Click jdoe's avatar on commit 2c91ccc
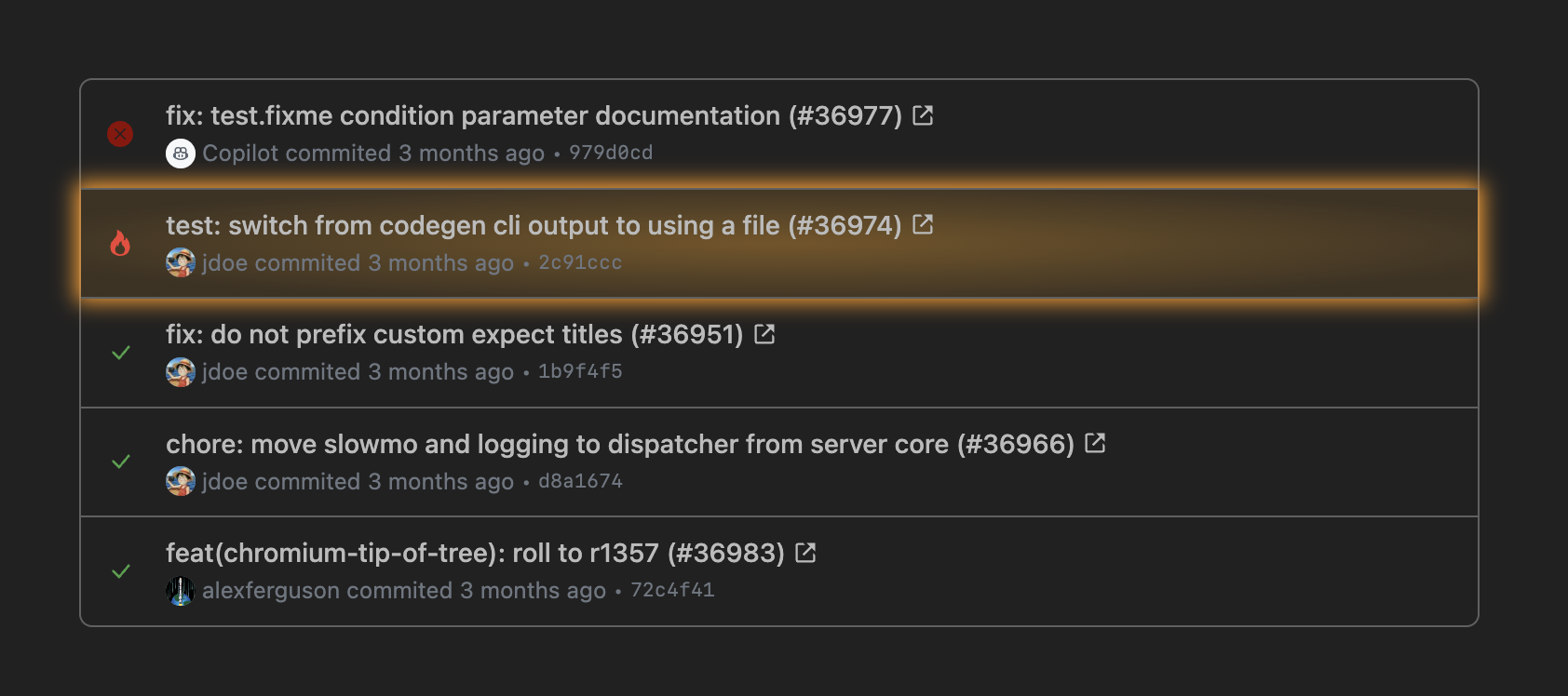 click(181, 262)
